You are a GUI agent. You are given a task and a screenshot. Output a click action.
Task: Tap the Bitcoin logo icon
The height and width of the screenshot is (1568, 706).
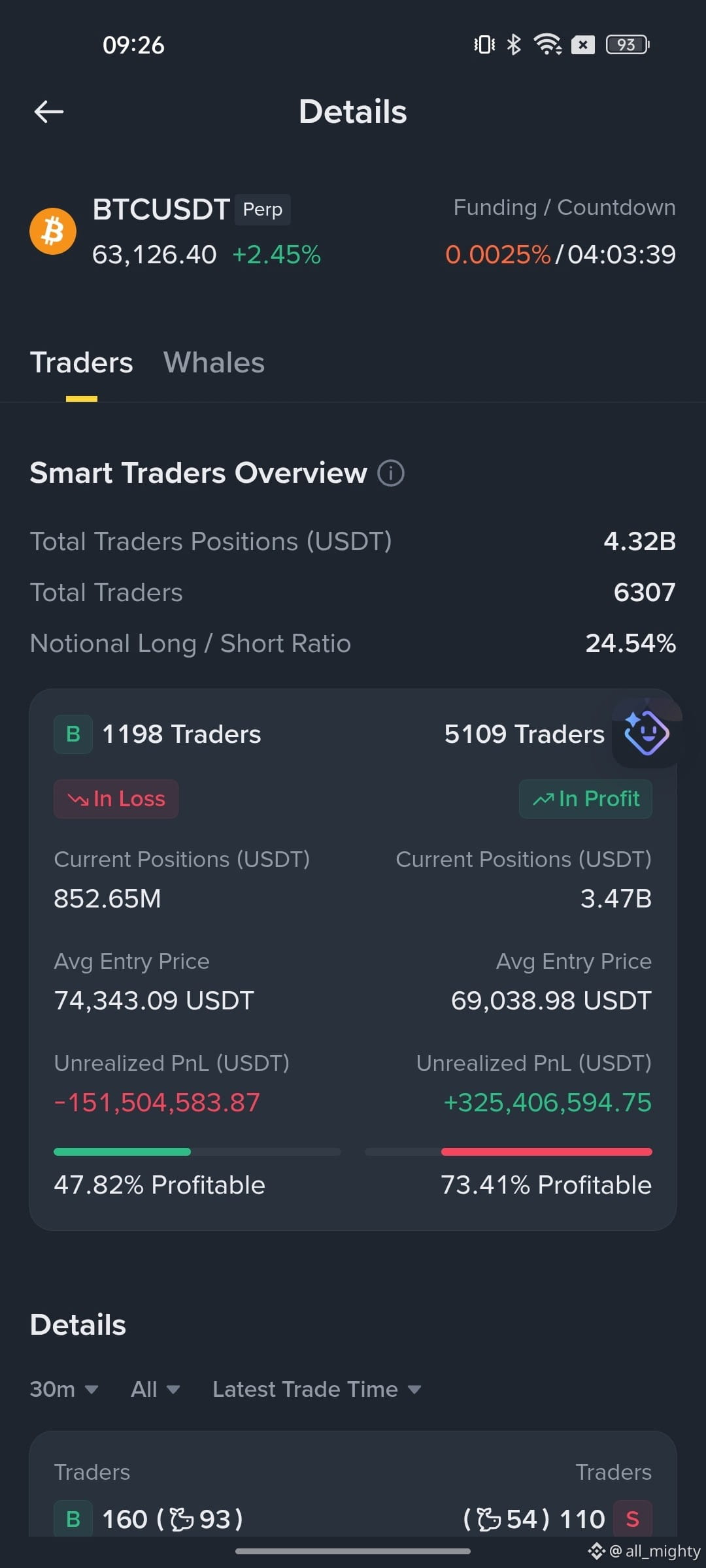[53, 231]
